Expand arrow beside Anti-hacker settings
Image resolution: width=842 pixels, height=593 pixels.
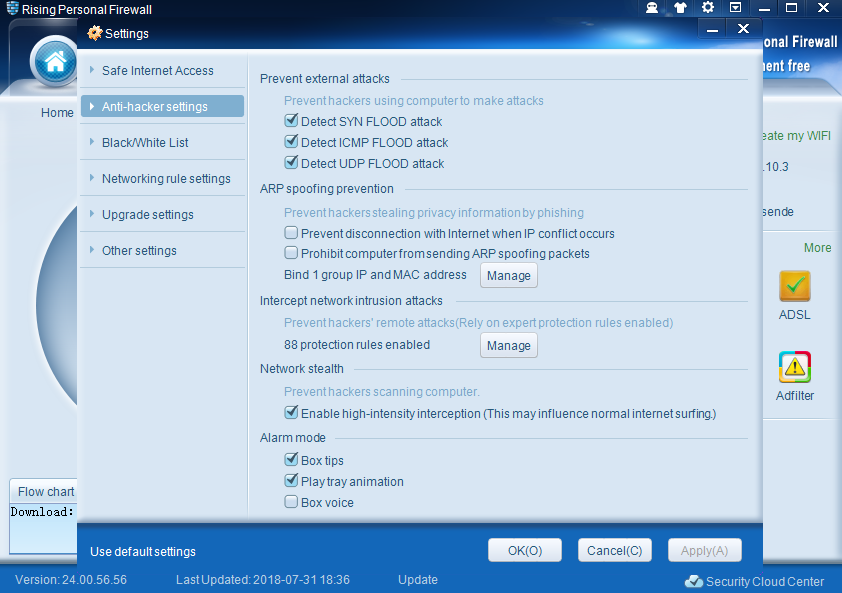click(x=92, y=106)
